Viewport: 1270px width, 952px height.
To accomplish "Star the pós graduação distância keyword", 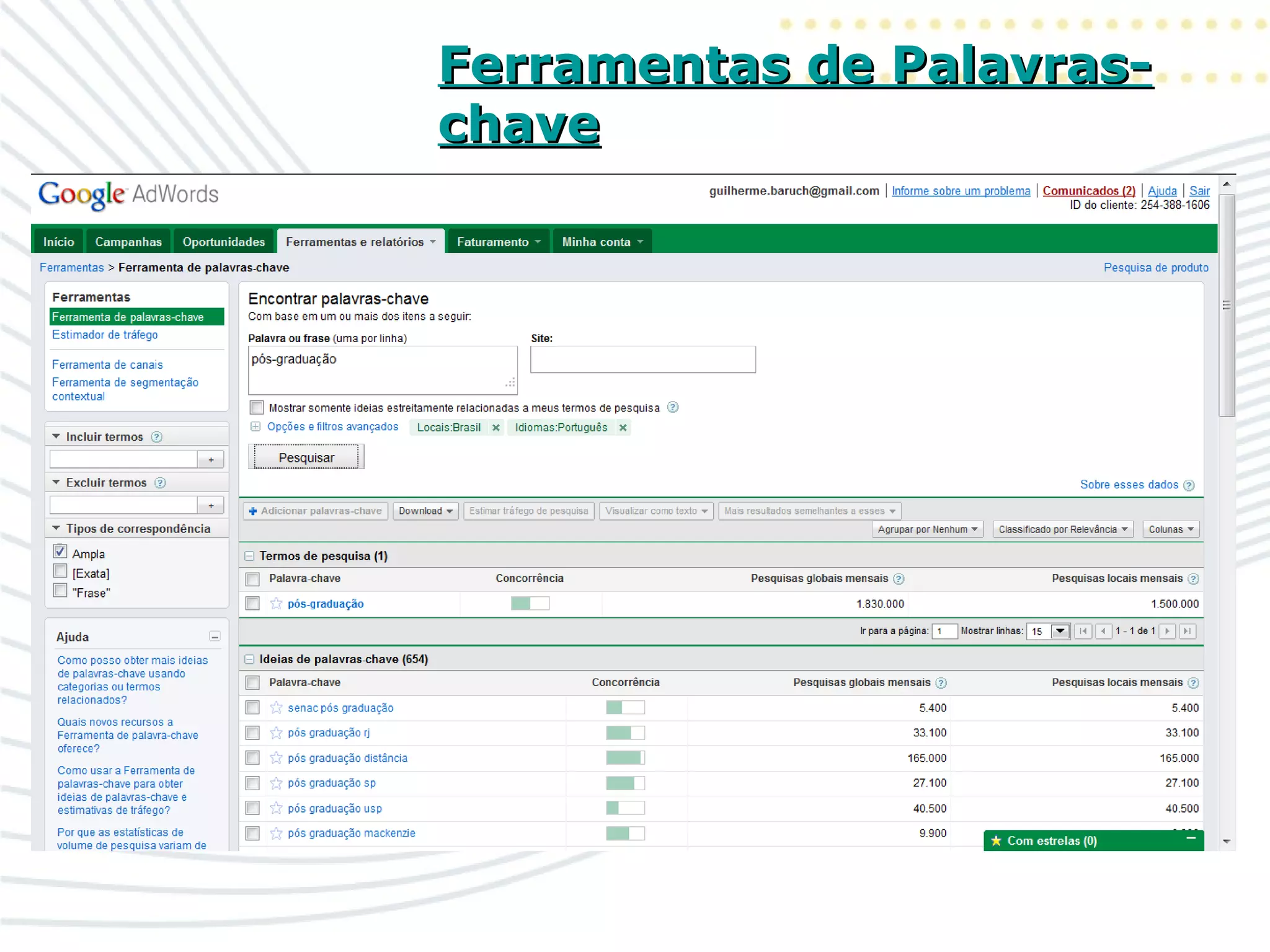I will coord(276,757).
